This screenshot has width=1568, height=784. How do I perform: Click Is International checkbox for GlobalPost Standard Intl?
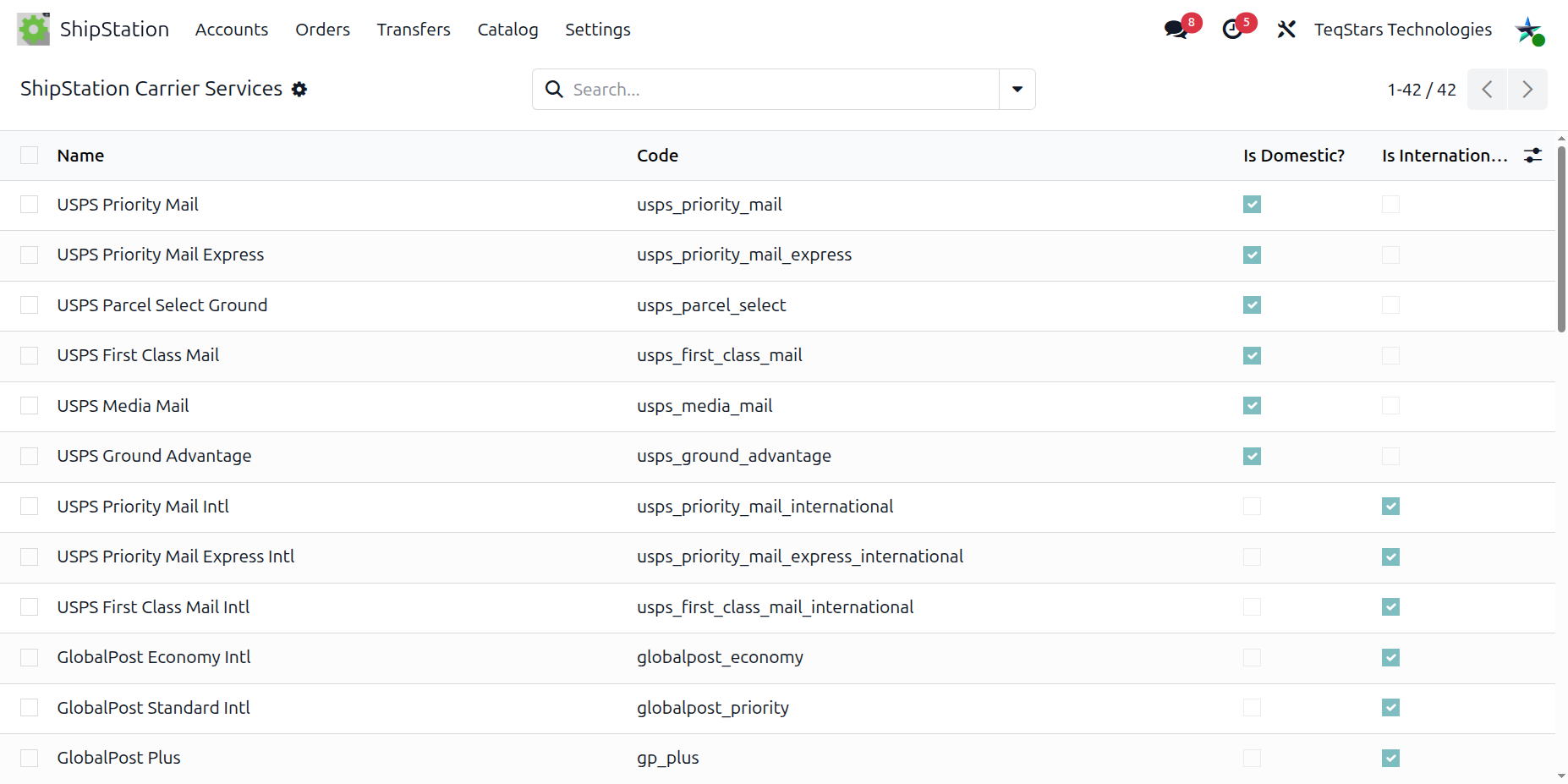1391,708
